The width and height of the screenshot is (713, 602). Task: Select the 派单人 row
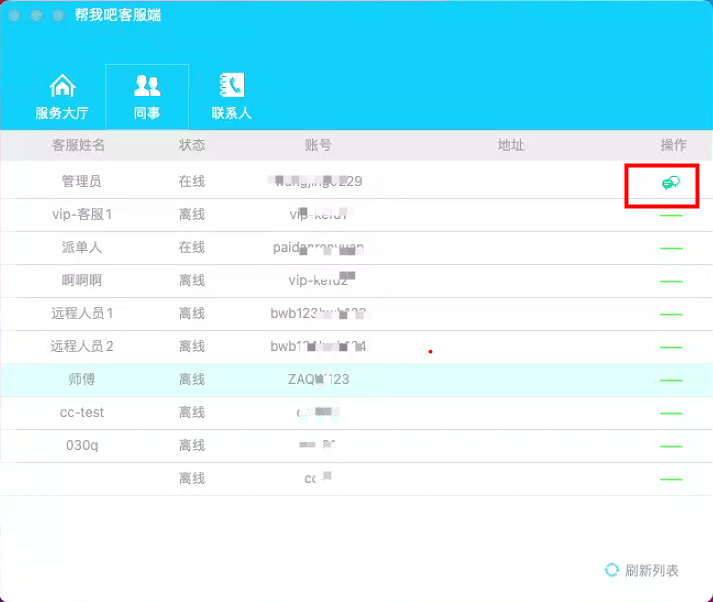(x=356, y=248)
